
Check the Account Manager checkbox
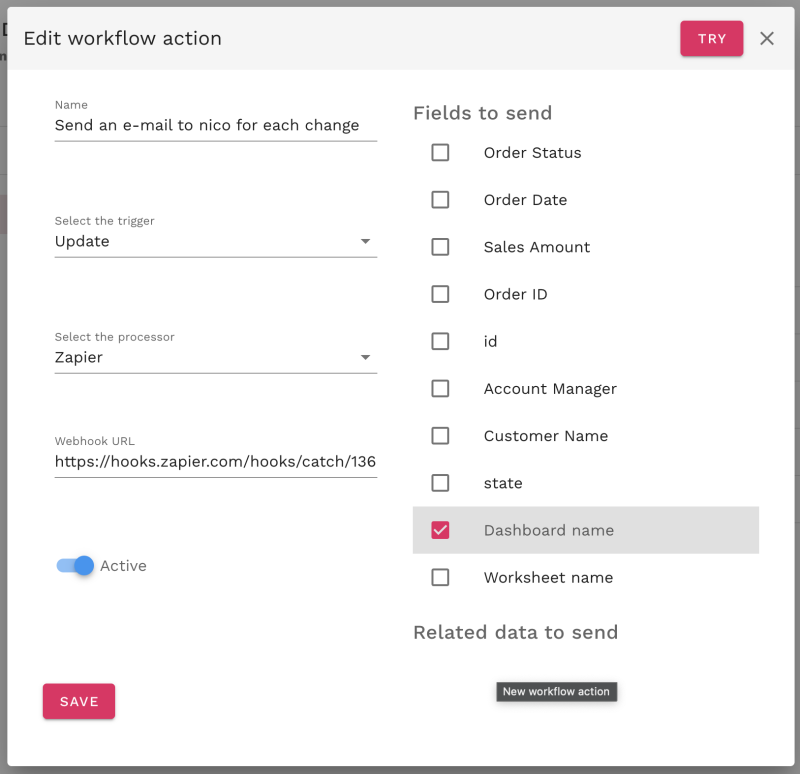pyautogui.click(x=440, y=388)
